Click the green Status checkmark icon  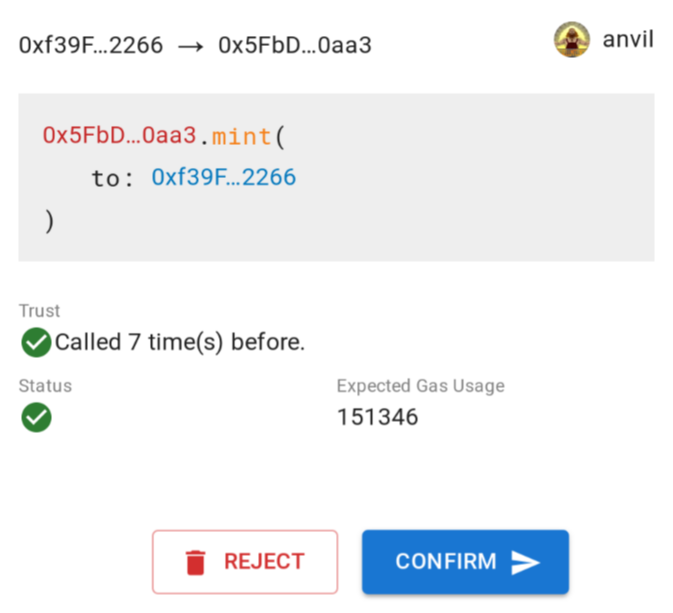point(36,417)
